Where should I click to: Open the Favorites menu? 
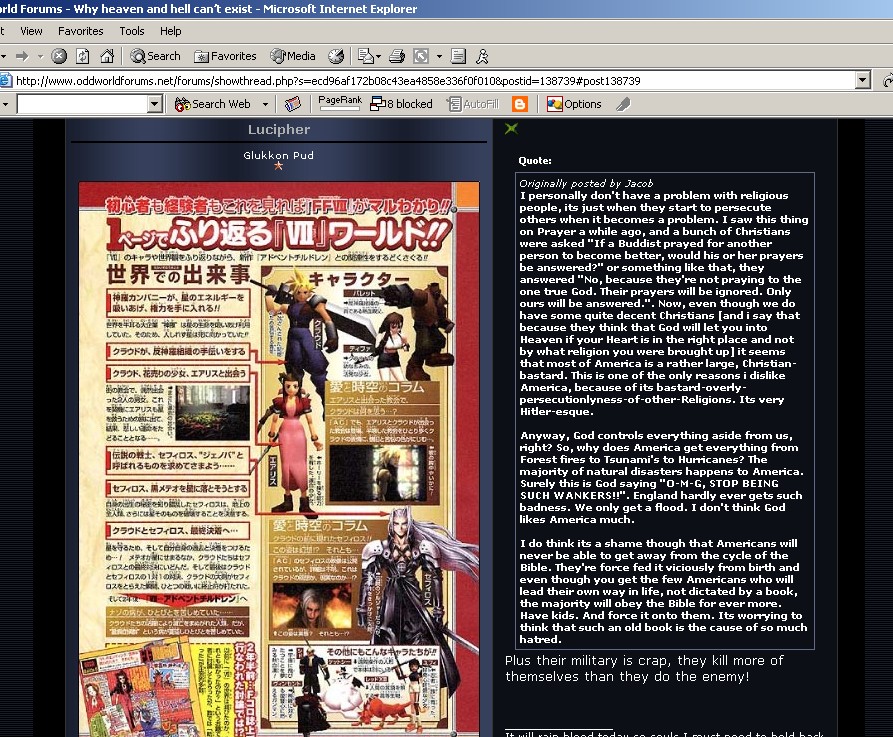pos(80,31)
